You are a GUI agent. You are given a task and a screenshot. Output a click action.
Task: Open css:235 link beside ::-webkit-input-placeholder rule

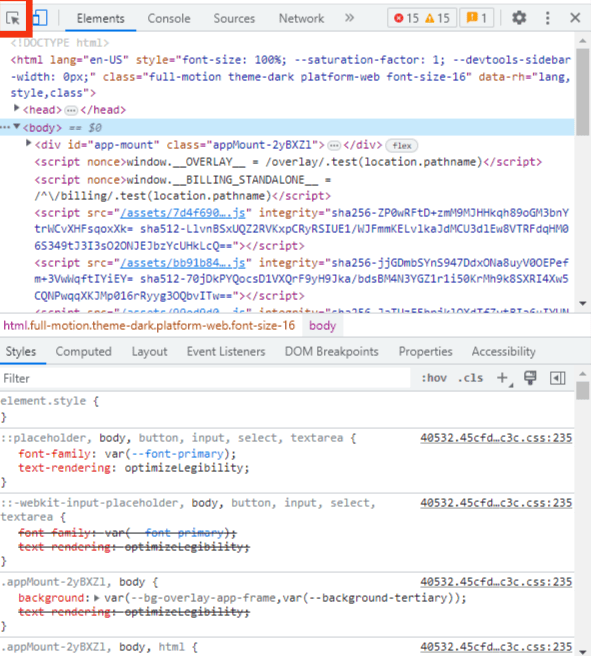tap(496, 503)
